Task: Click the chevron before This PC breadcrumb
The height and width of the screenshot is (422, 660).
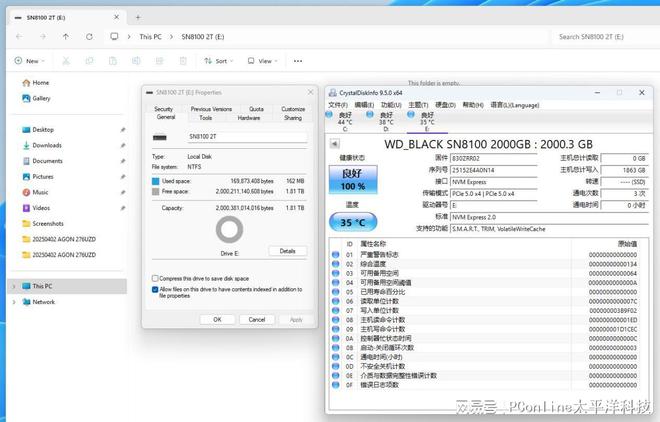Action: (129, 37)
